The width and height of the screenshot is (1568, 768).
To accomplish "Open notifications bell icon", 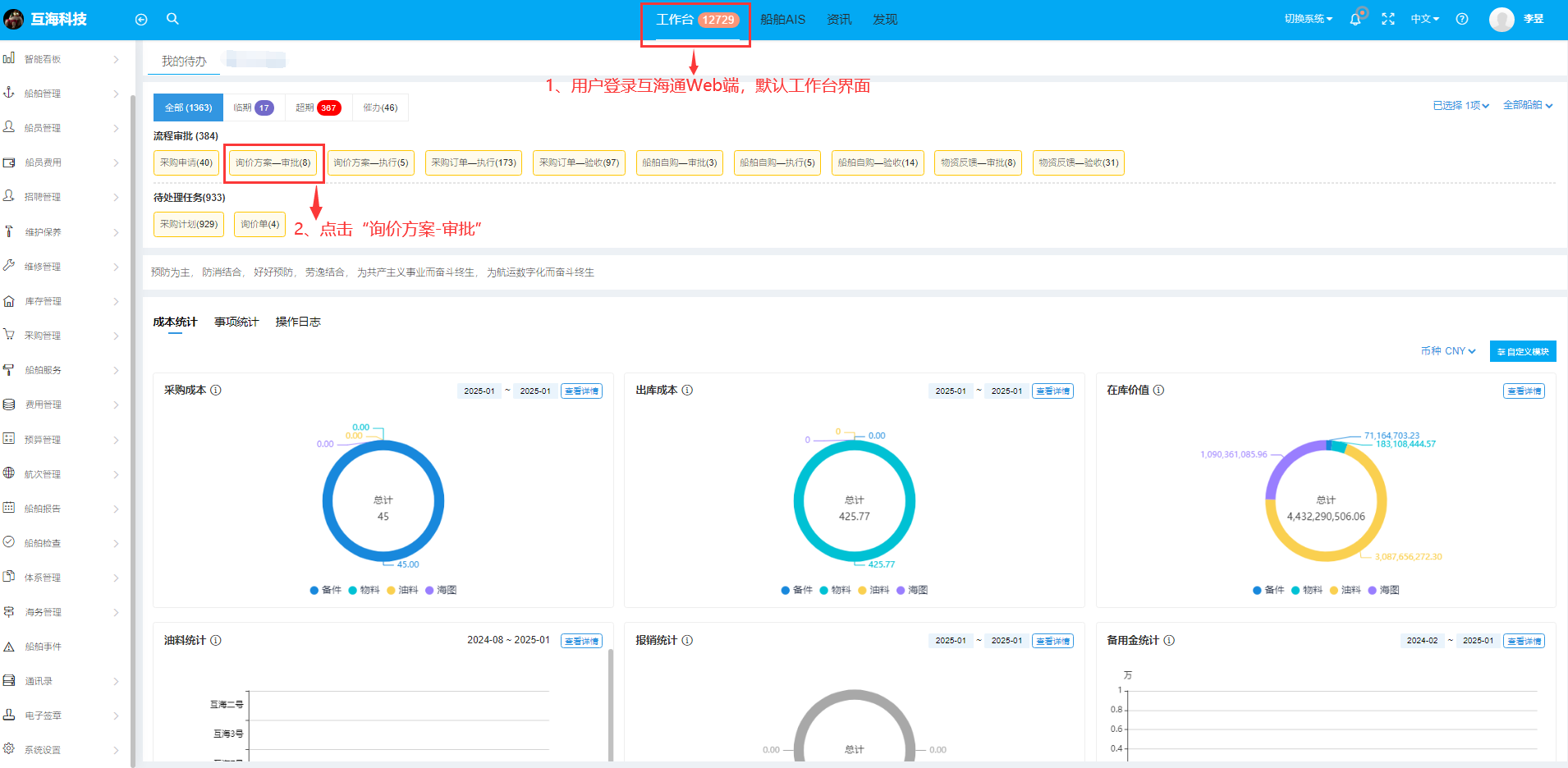I will coord(1355,19).
